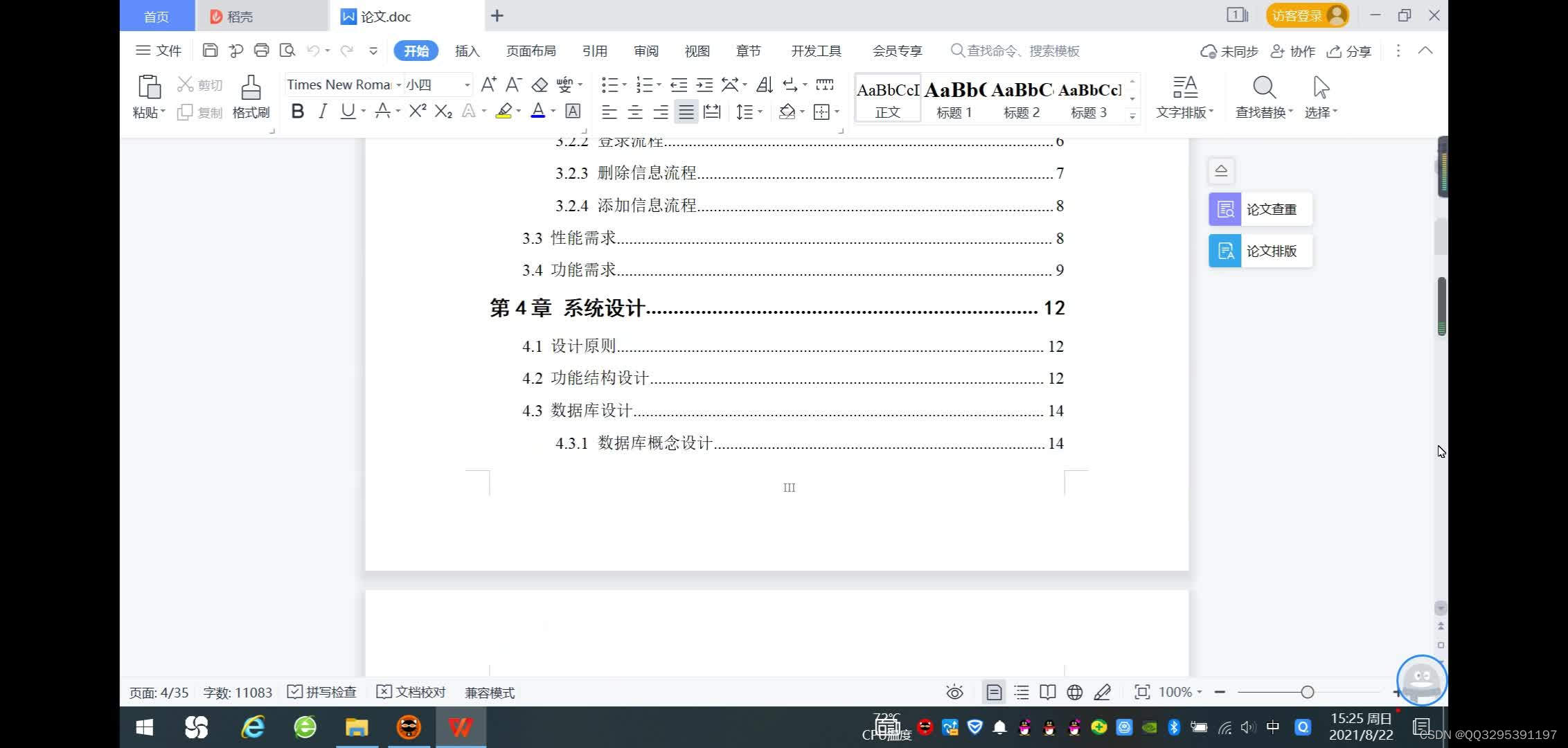Viewport: 1568px width, 748px height.
Task: Open the Page Layout (页面布局) tab
Action: (531, 51)
